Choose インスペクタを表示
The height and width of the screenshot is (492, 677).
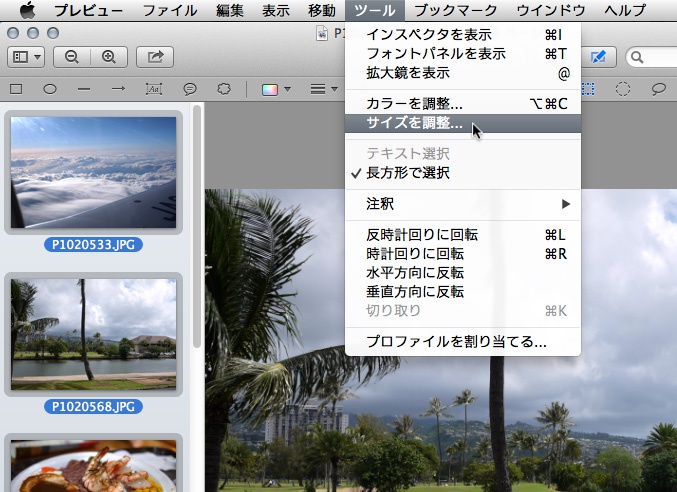pos(463,35)
